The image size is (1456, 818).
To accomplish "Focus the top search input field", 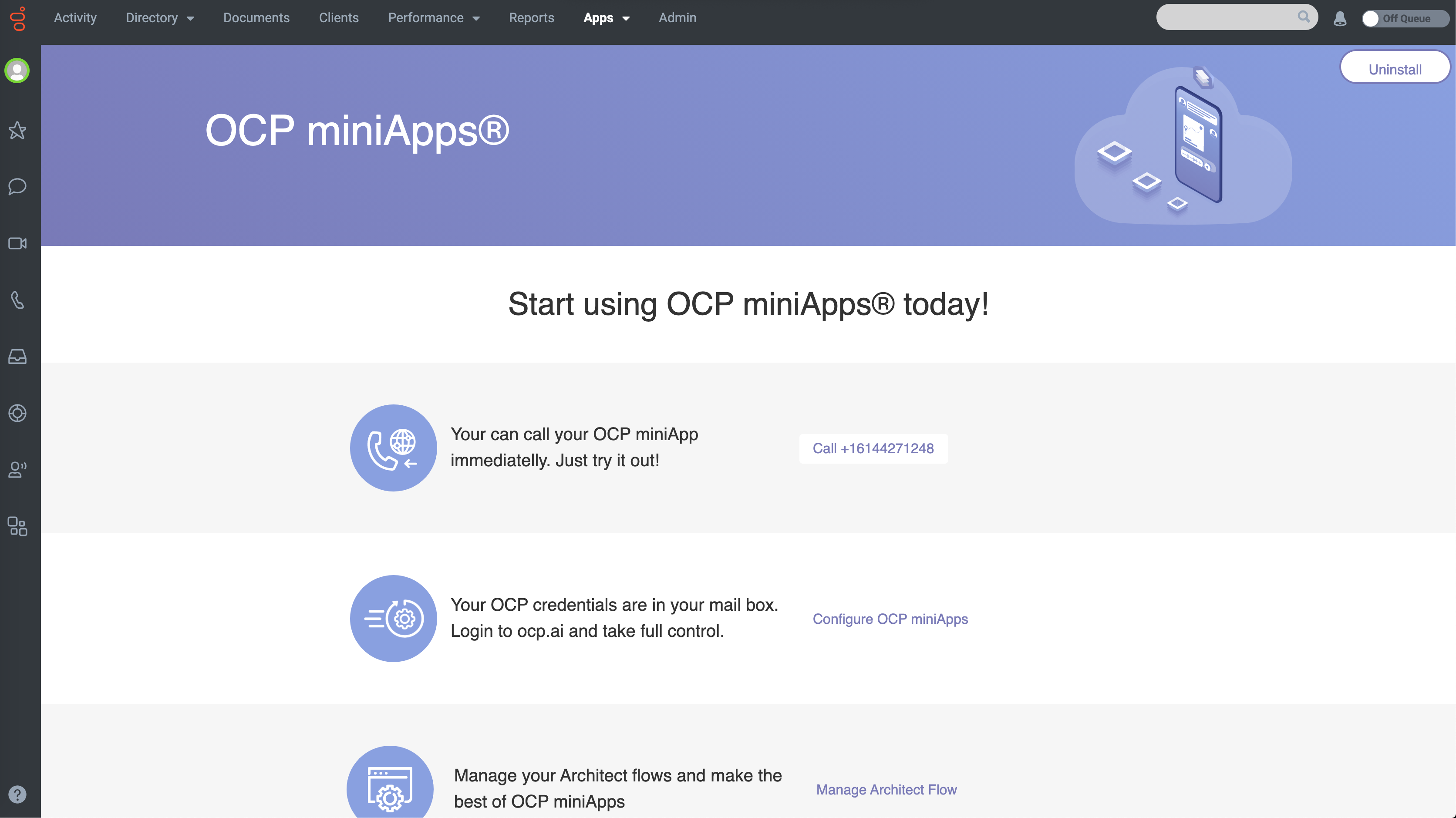I will coord(1237,17).
